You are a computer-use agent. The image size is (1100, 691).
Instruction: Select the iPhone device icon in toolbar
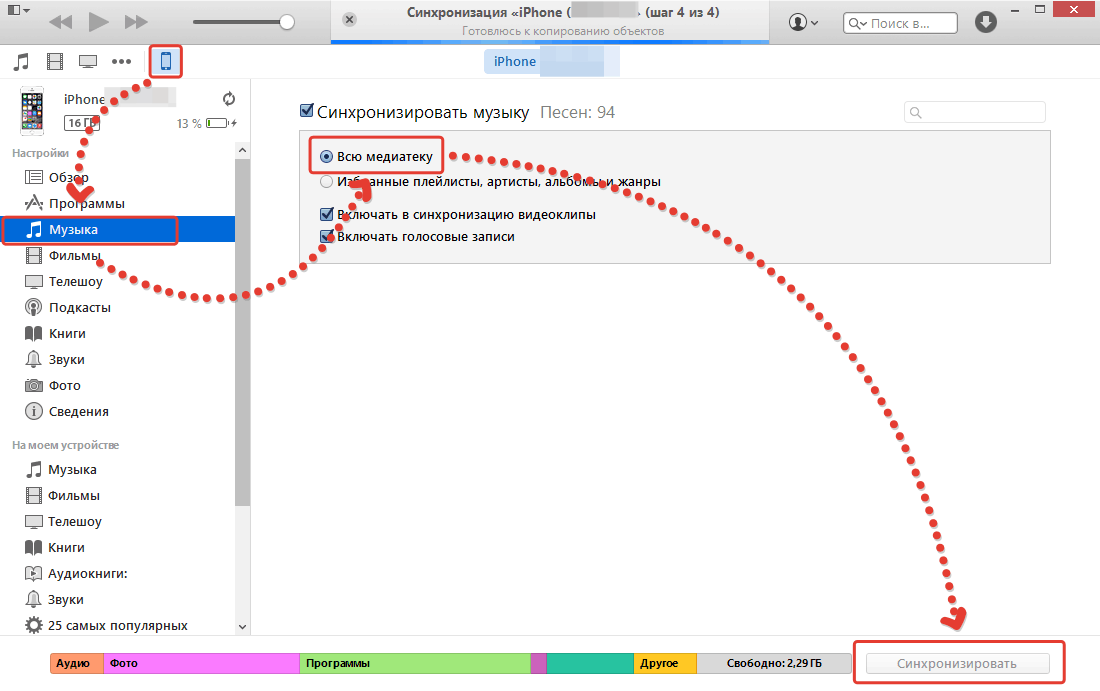(x=166, y=61)
